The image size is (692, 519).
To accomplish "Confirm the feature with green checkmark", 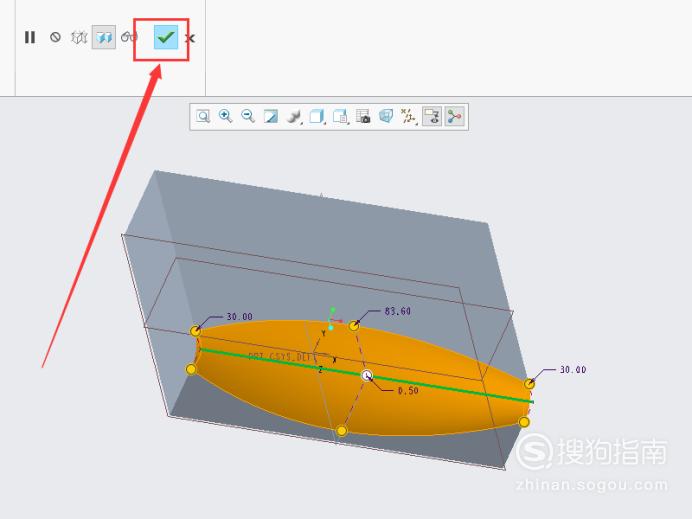I will [x=166, y=37].
